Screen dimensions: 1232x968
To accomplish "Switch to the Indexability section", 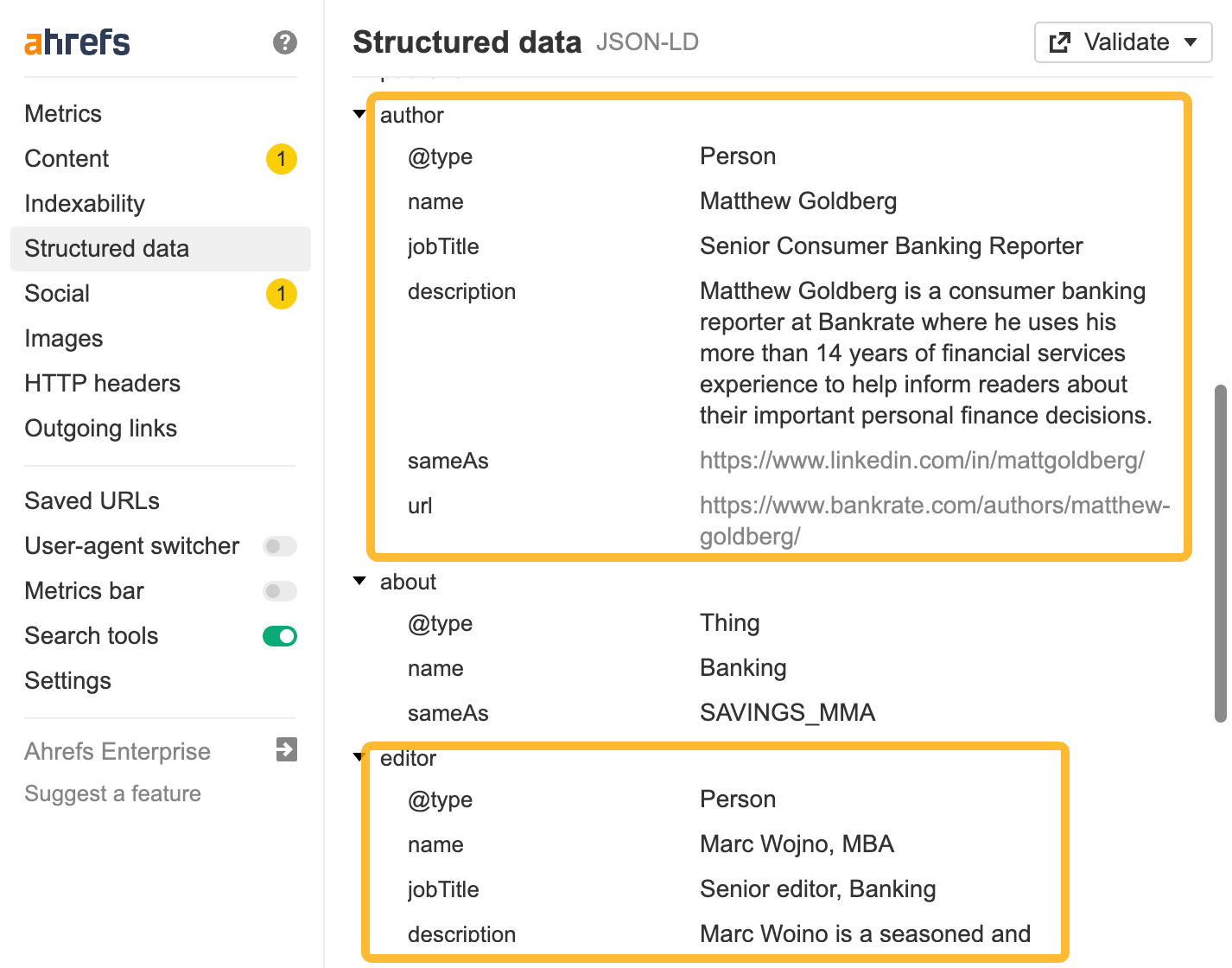I will pyautogui.click(x=84, y=204).
